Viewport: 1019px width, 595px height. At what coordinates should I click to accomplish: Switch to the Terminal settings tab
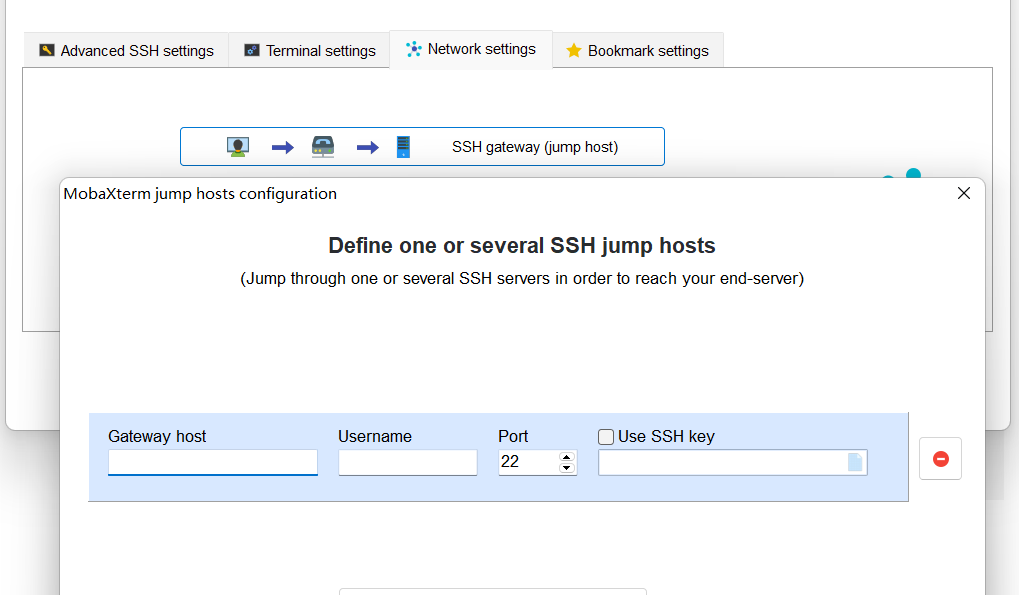click(309, 51)
